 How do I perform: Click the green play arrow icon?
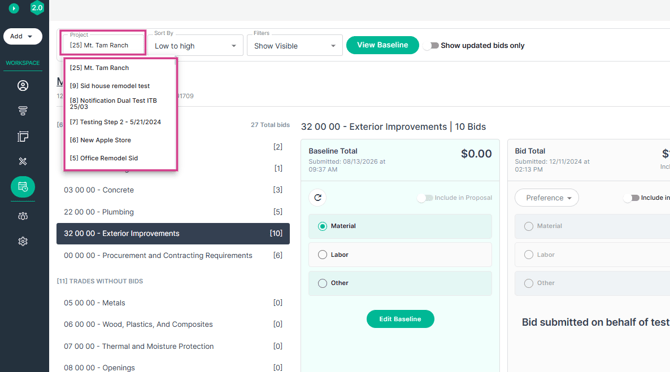pos(14,8)
